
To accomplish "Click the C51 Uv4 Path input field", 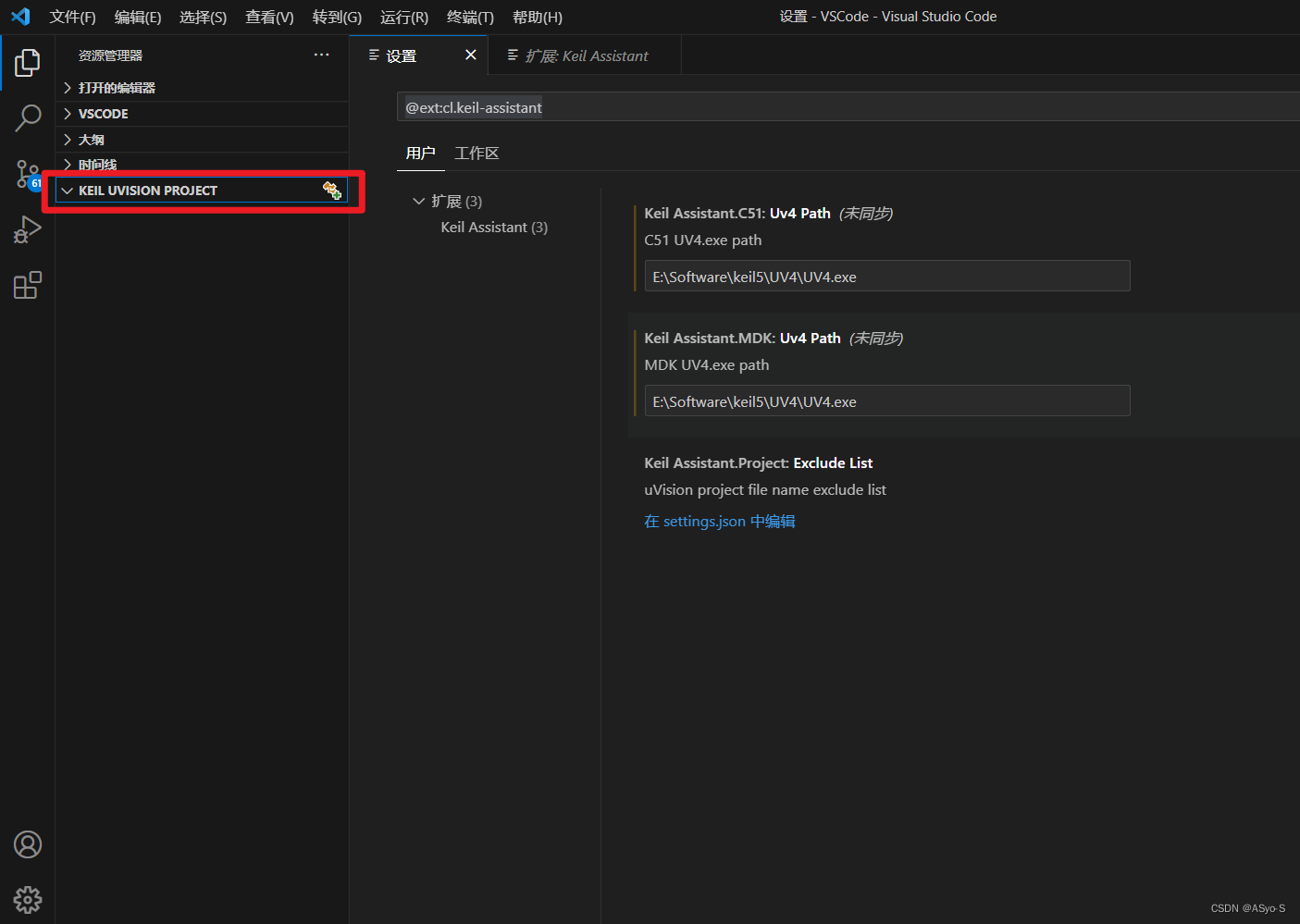I will point(887,277).
